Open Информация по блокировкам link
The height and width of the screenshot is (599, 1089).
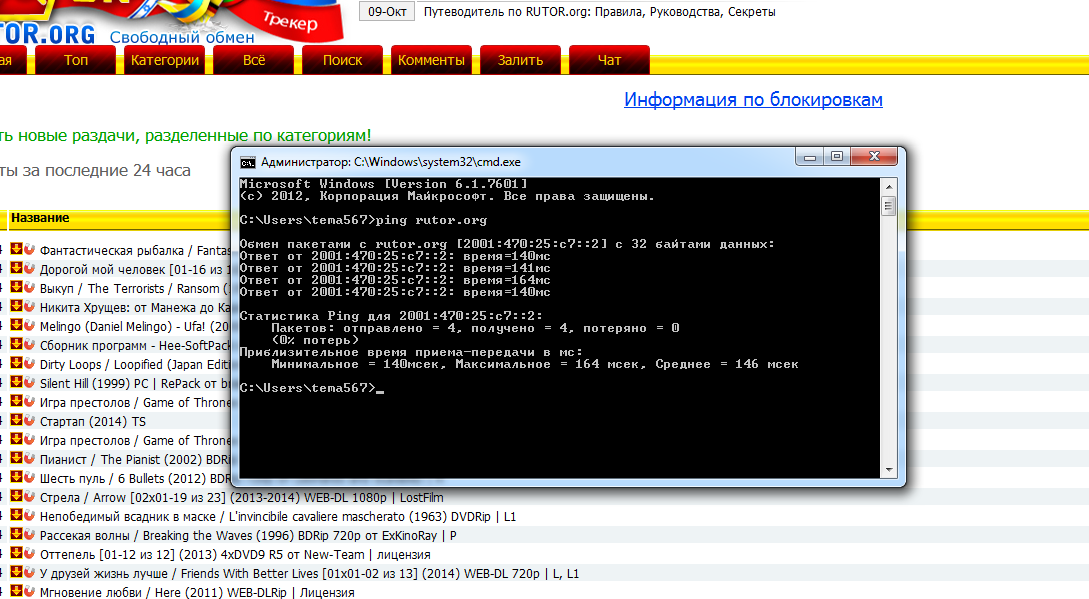(753, 100)
